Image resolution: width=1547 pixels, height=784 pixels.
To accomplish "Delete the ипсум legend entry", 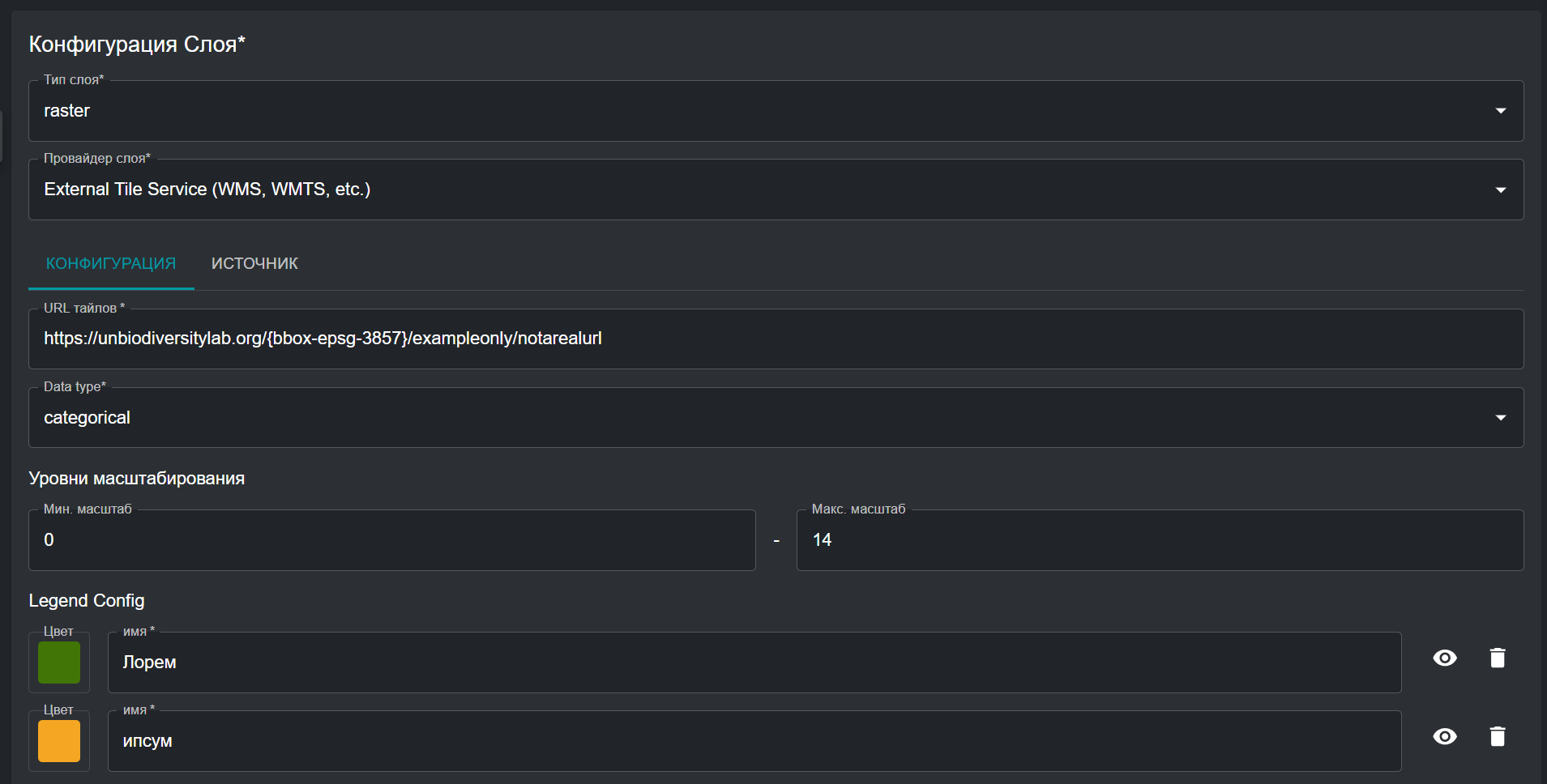I will [1497, 737].
